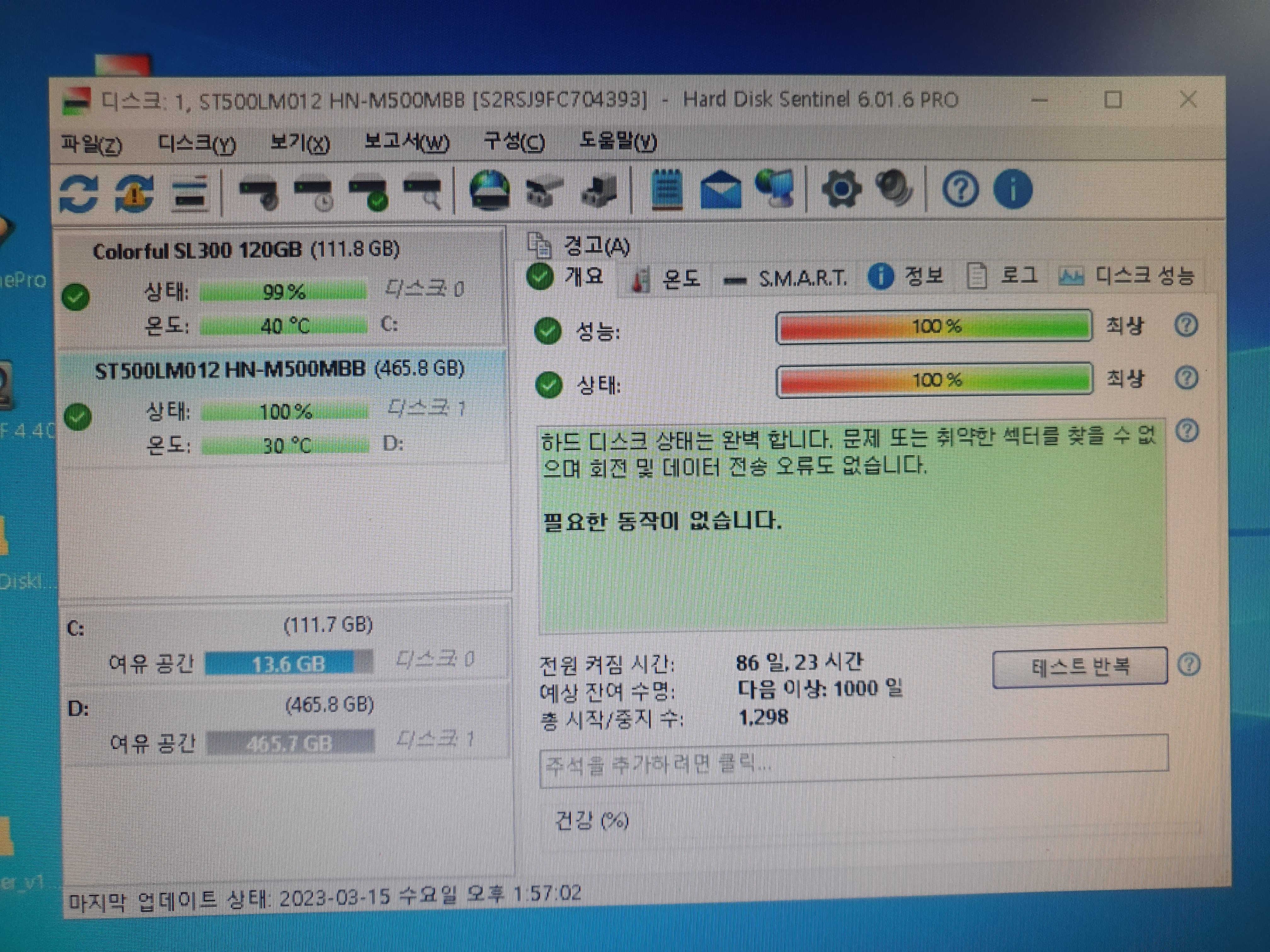Click the green check icon of ST500LM012
This screenshot has width=1270, height=952.
click(x=77, y=416)
